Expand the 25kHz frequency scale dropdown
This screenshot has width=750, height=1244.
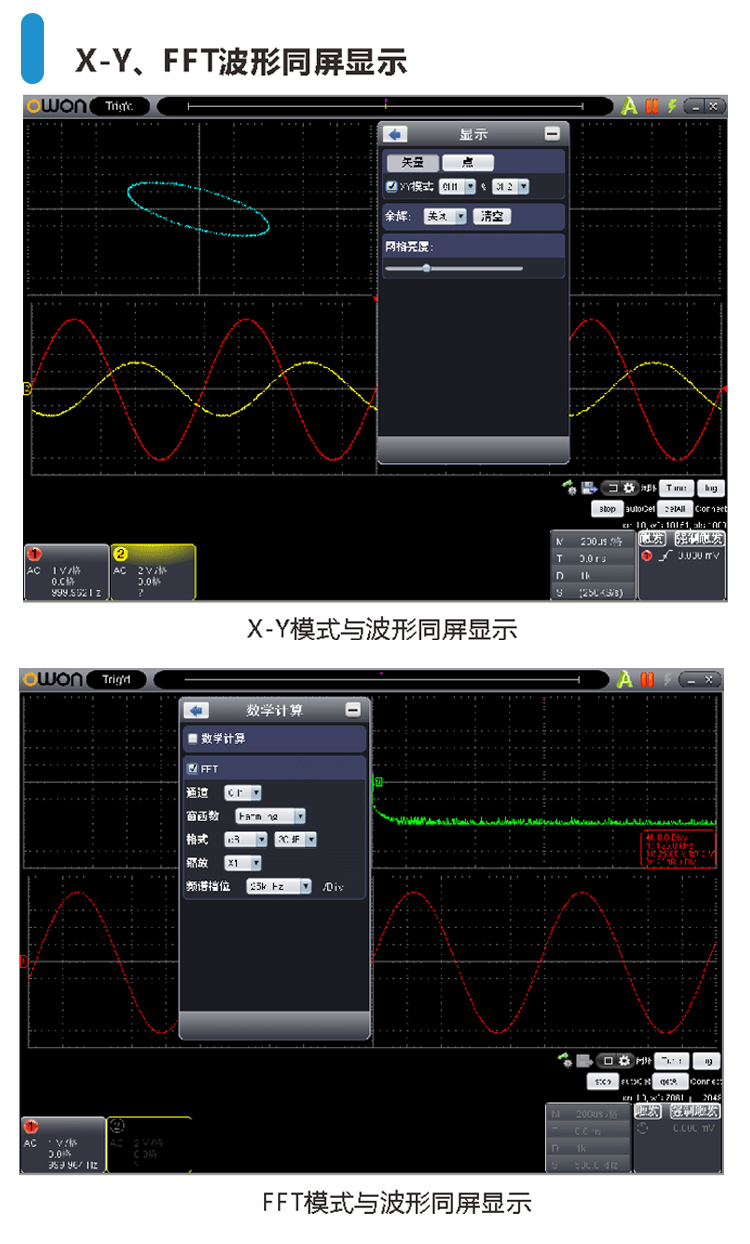(x=280, y=886)
